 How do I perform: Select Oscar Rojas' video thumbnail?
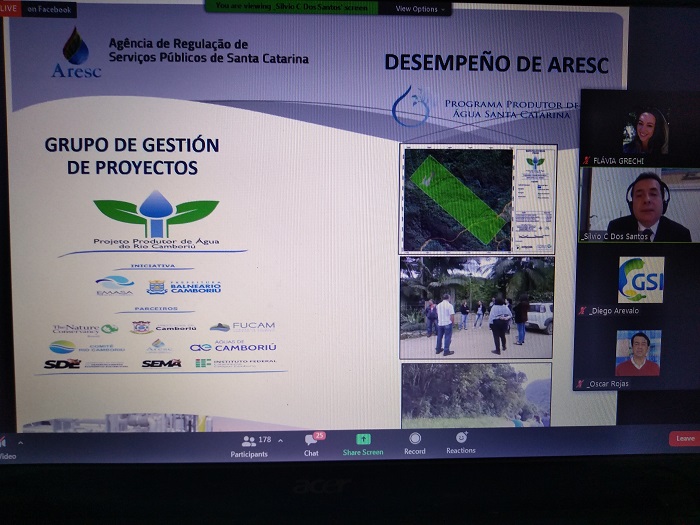coord(638,353)
